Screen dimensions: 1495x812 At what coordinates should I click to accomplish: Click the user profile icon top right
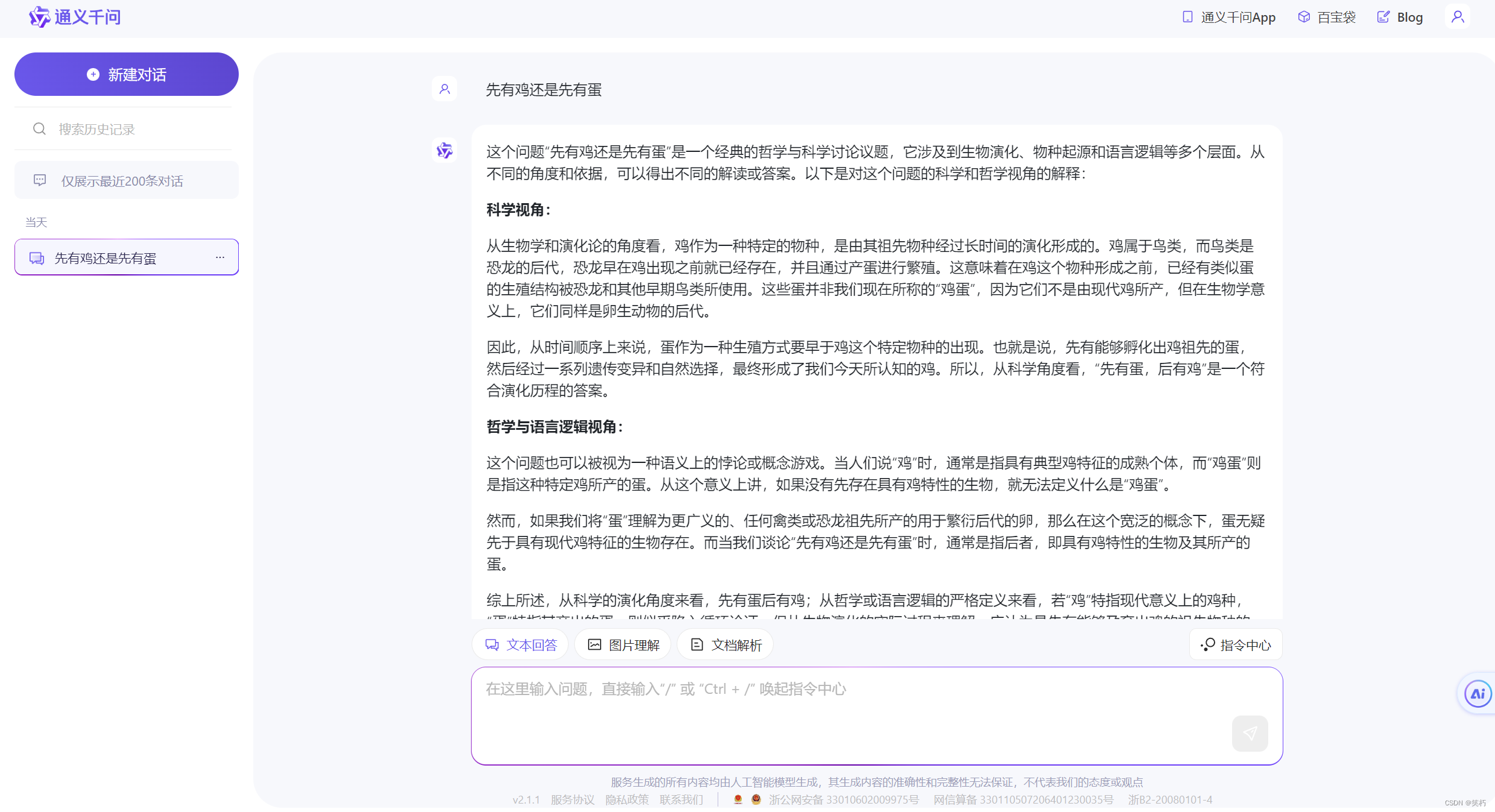coord(1458,16)
